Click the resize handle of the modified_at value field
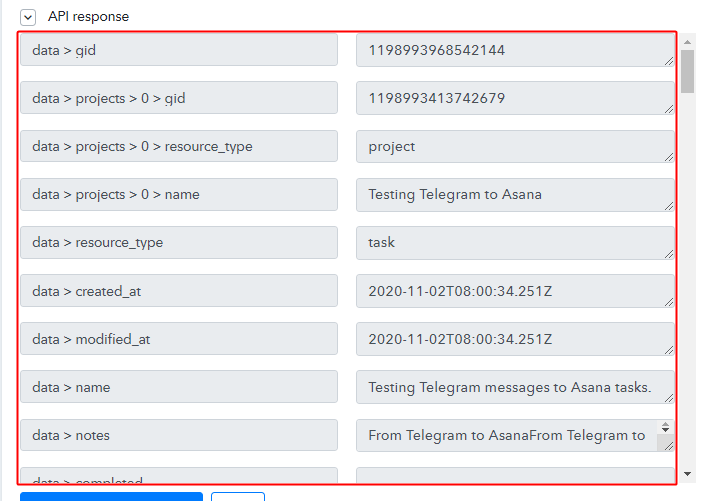The width and height of the screenshot is (726, 501). point(669,350)
